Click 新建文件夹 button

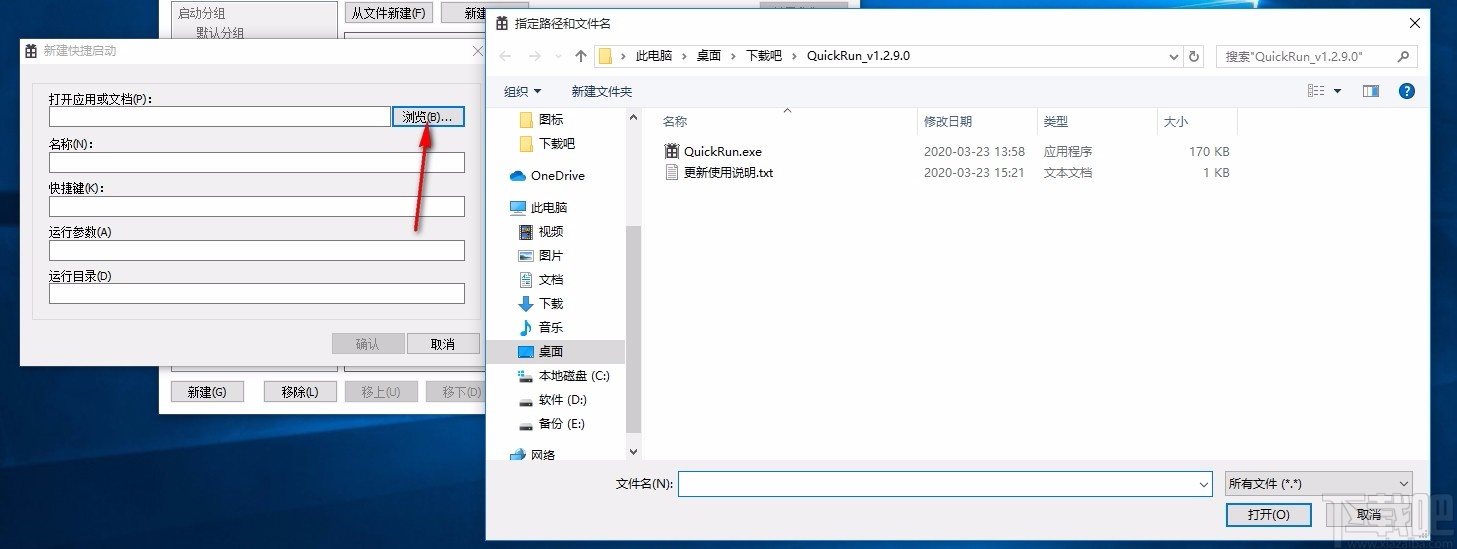click(x=602, y=92)
